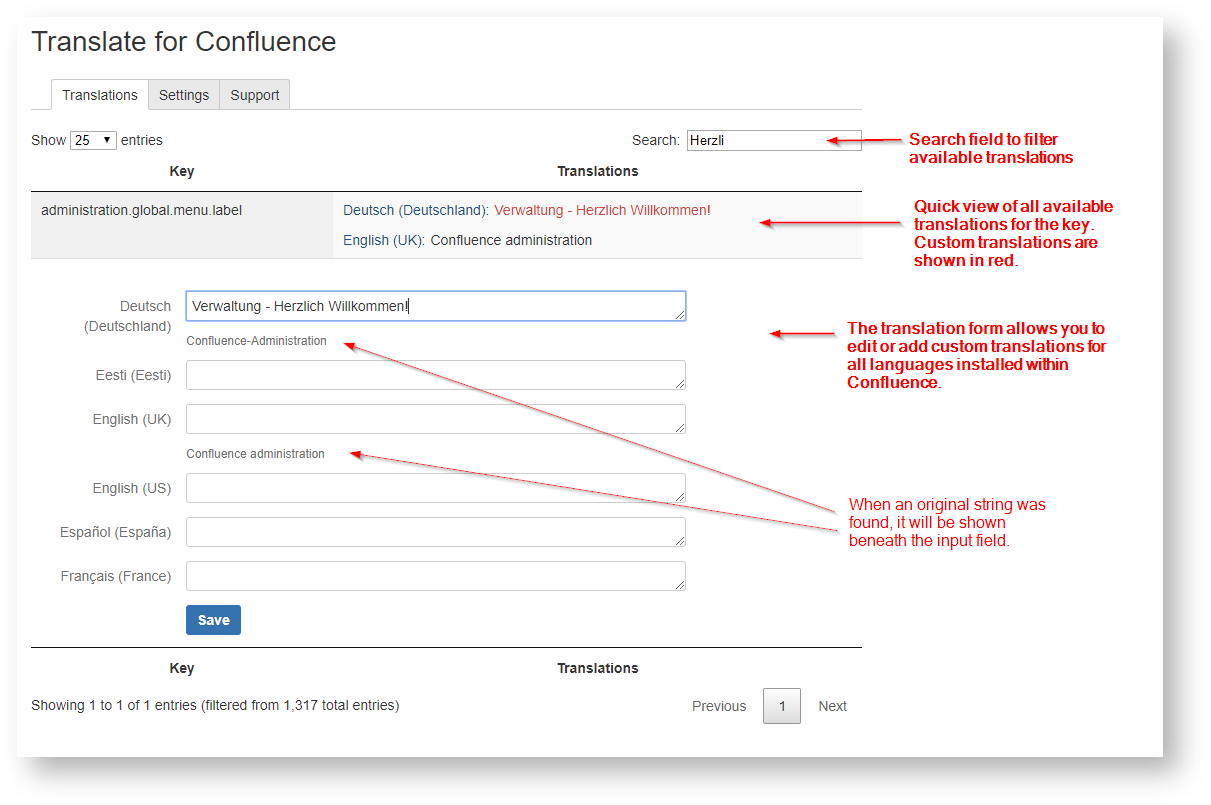Go to the Previous page
This screenshot has height=805, width=1211.
click(718, 706)
